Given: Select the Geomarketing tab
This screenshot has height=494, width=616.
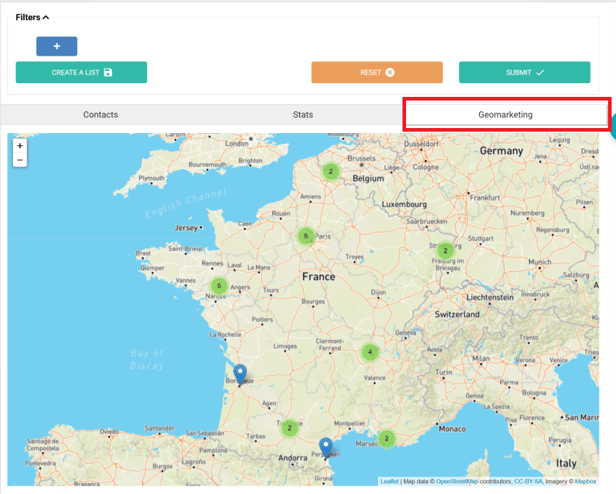Looking at the screenshot, I should coord(505,115).
